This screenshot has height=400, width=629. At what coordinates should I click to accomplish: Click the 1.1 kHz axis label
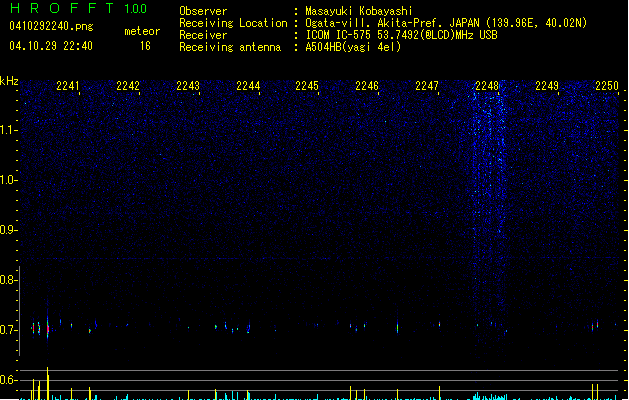pyautogui.click(x=8, y=130)
